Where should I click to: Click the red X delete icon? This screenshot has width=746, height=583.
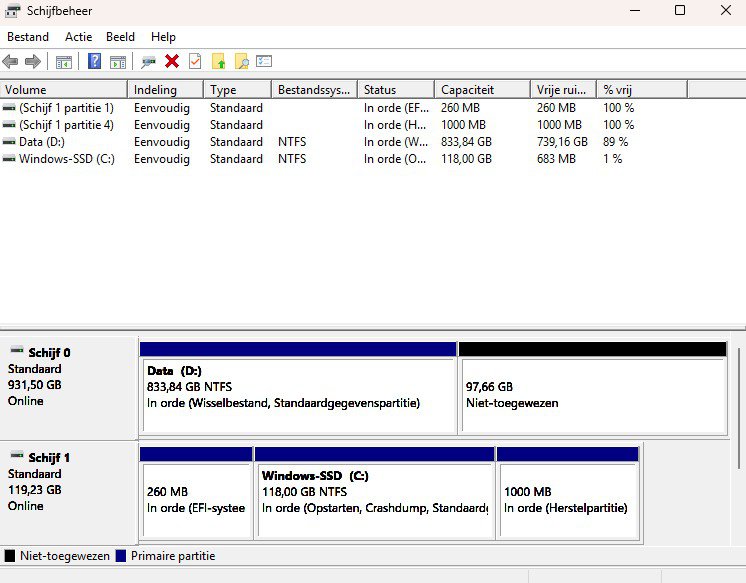point(172,62)
